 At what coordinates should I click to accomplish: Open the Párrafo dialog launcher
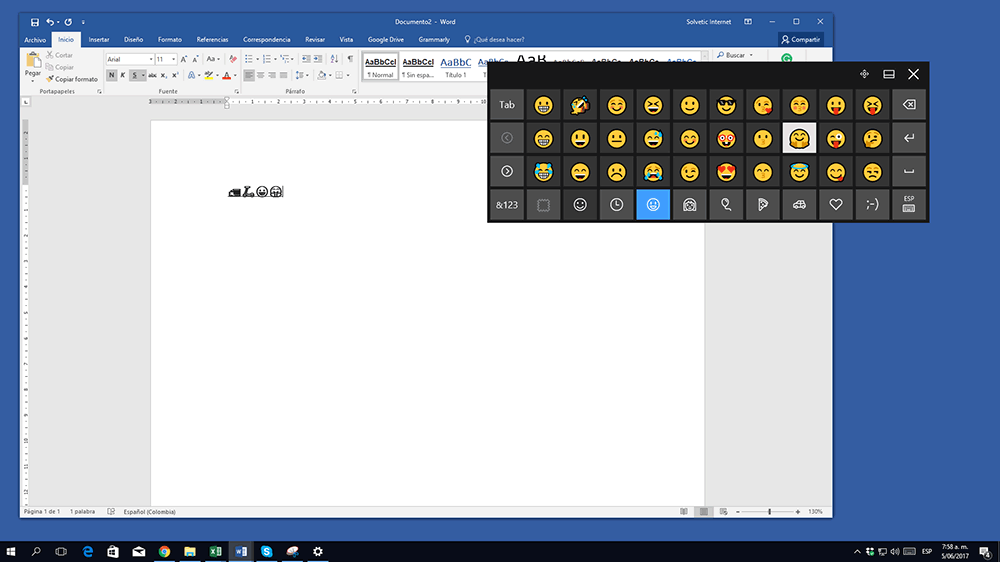point(354,92)
